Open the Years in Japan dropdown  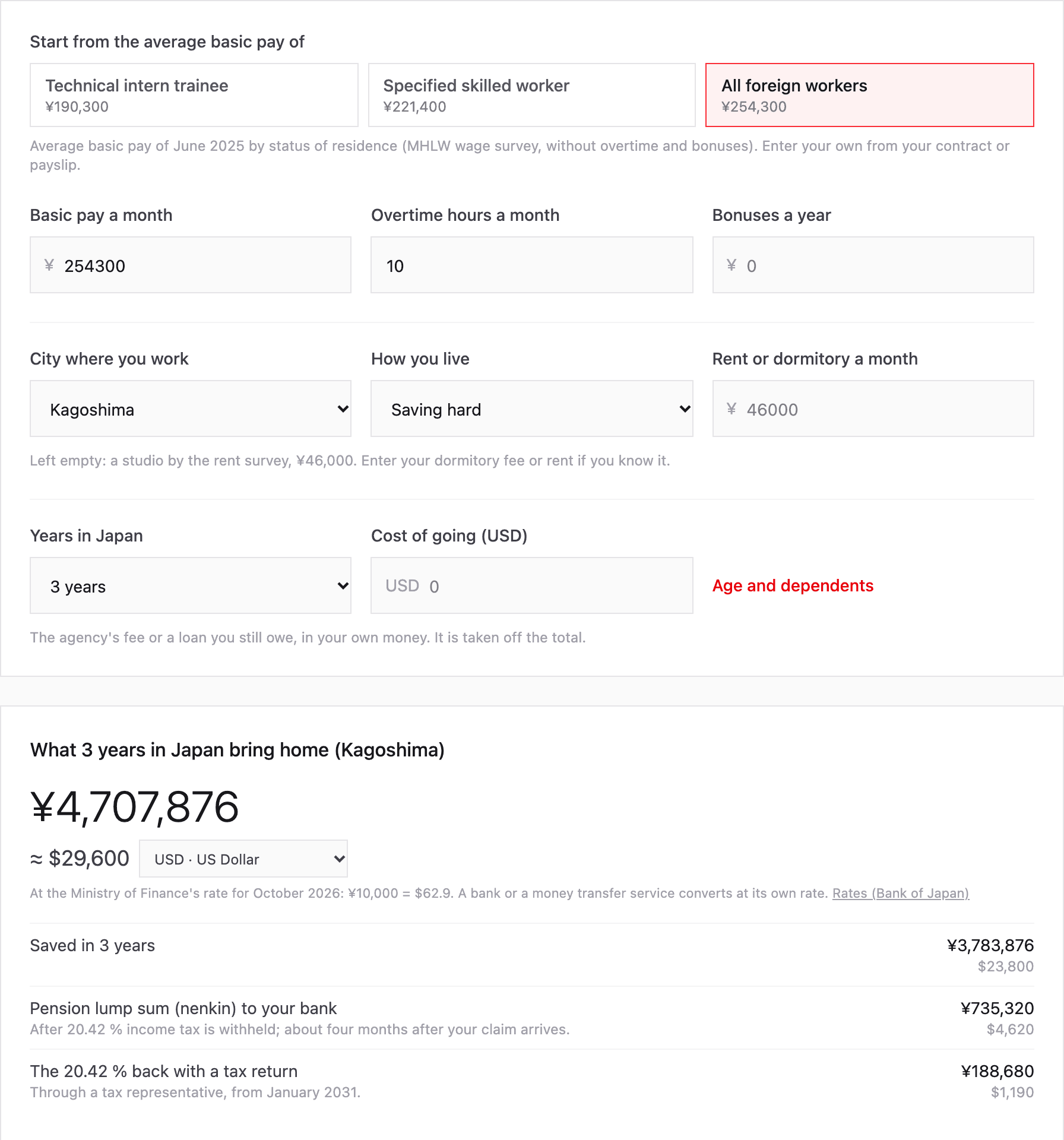(x=191, y=585)
